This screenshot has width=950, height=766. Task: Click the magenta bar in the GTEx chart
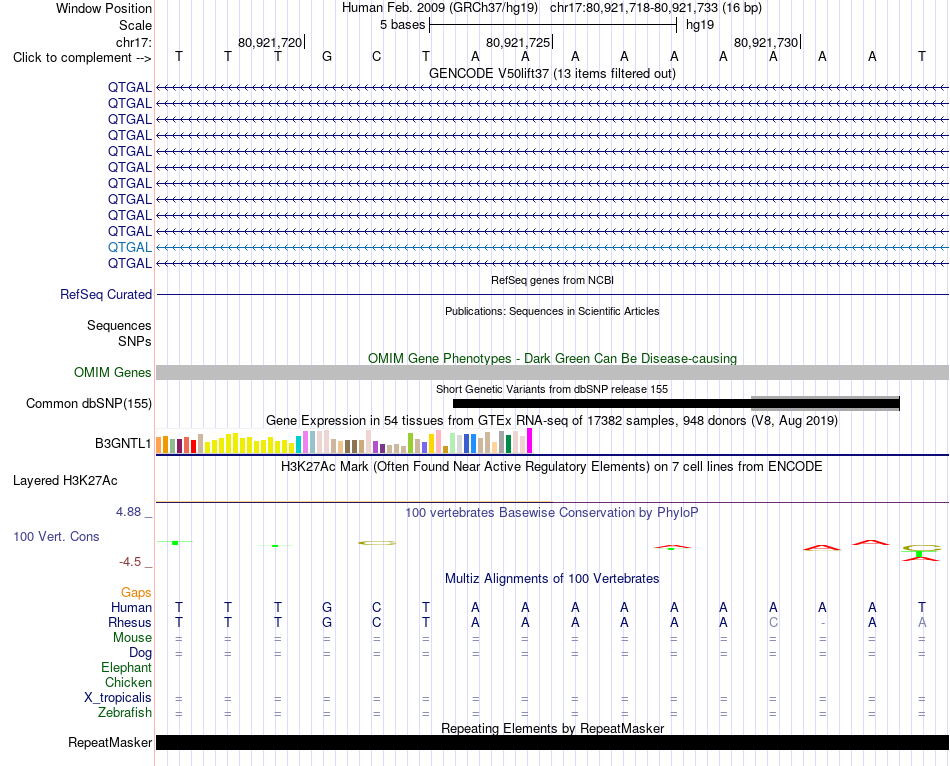coord(530,441)
